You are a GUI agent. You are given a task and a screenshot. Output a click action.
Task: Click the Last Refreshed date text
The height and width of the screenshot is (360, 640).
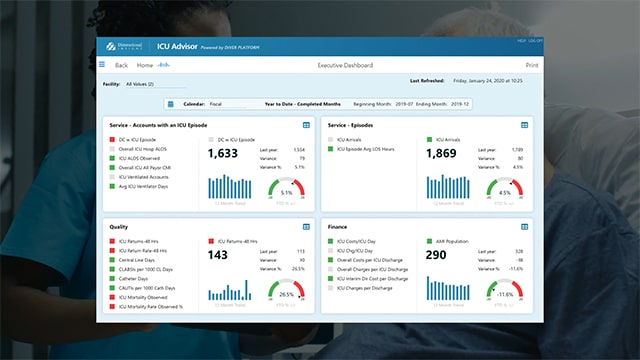[x=488, y=81]
